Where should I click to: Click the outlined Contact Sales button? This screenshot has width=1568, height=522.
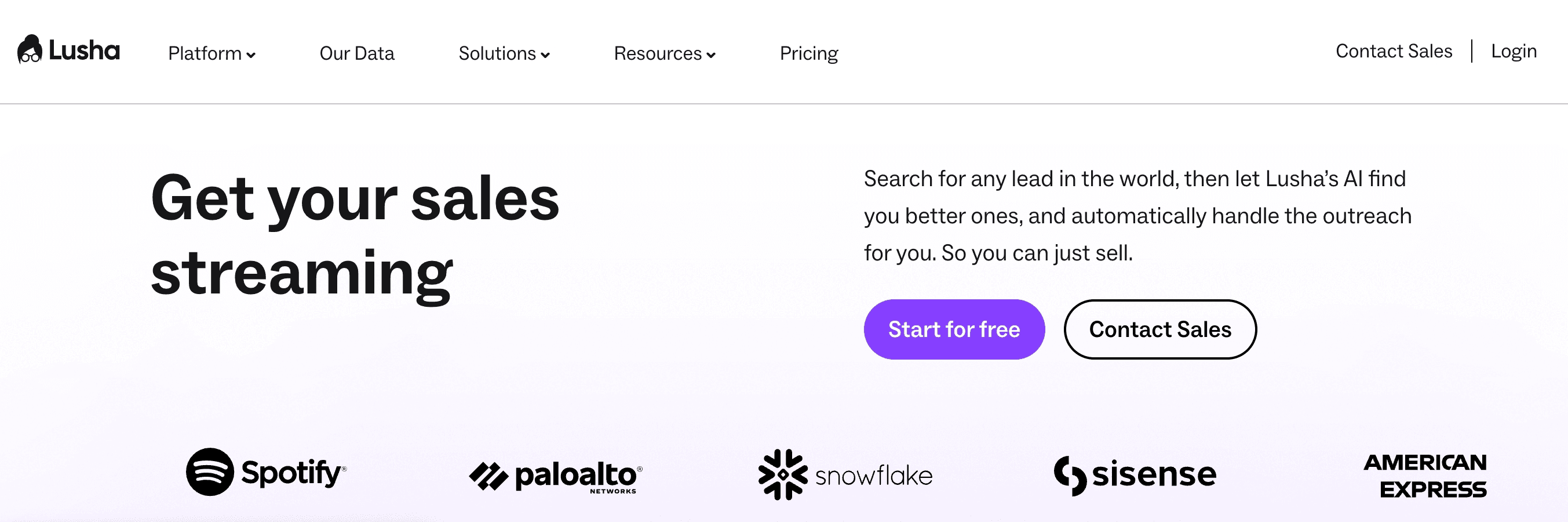[x=1160, y=329]
